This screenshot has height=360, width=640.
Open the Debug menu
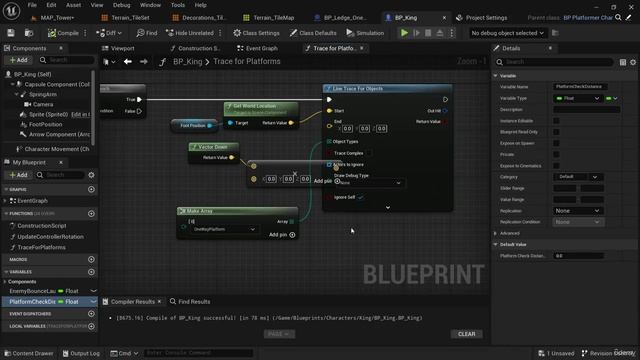[121, 5]
